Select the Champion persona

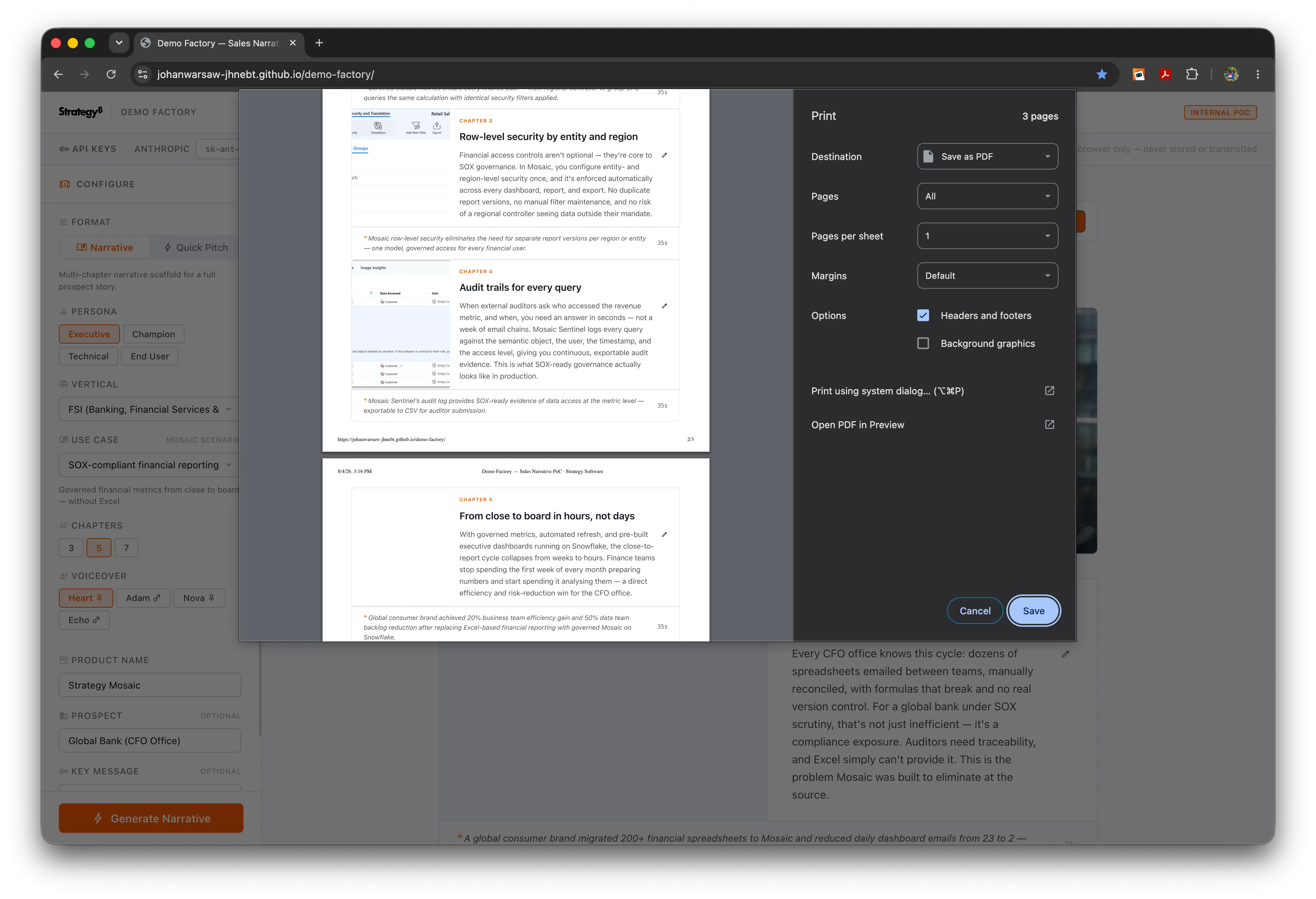coord(153,334)
